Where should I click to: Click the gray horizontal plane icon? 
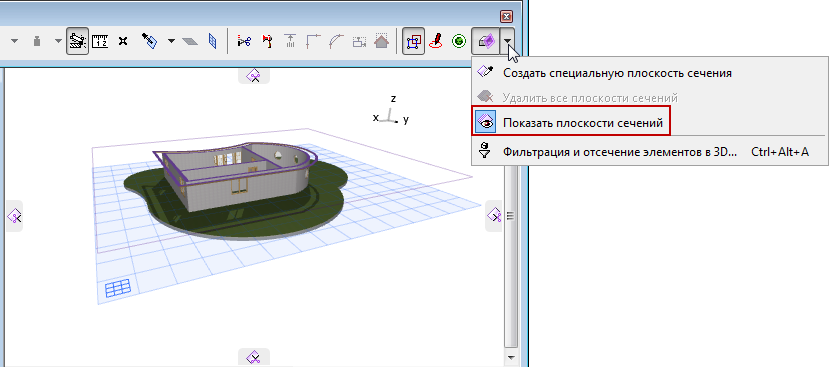tap(190, 41)
